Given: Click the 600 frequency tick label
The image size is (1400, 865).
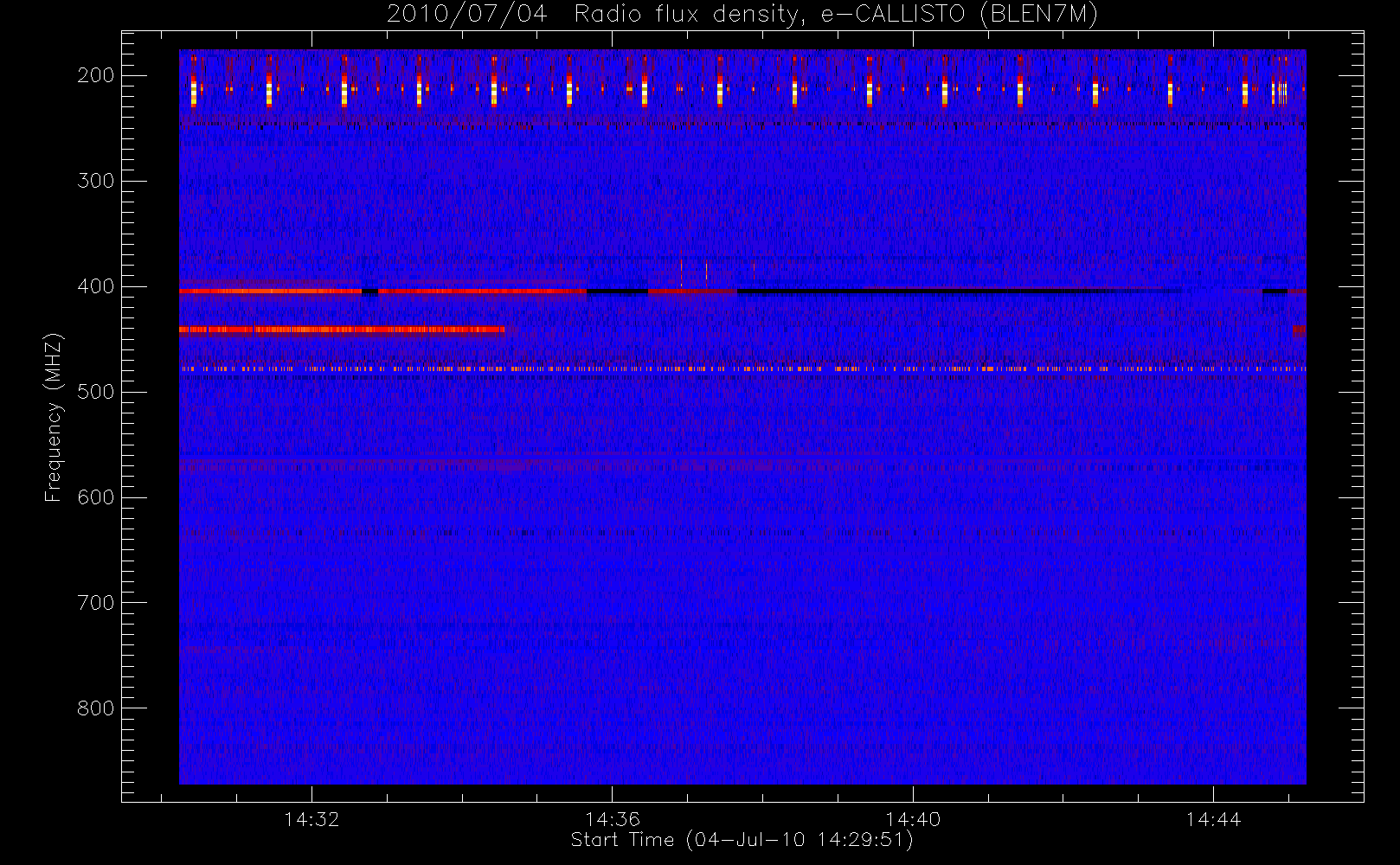Looking at the screenshot, I should [95, 497].
